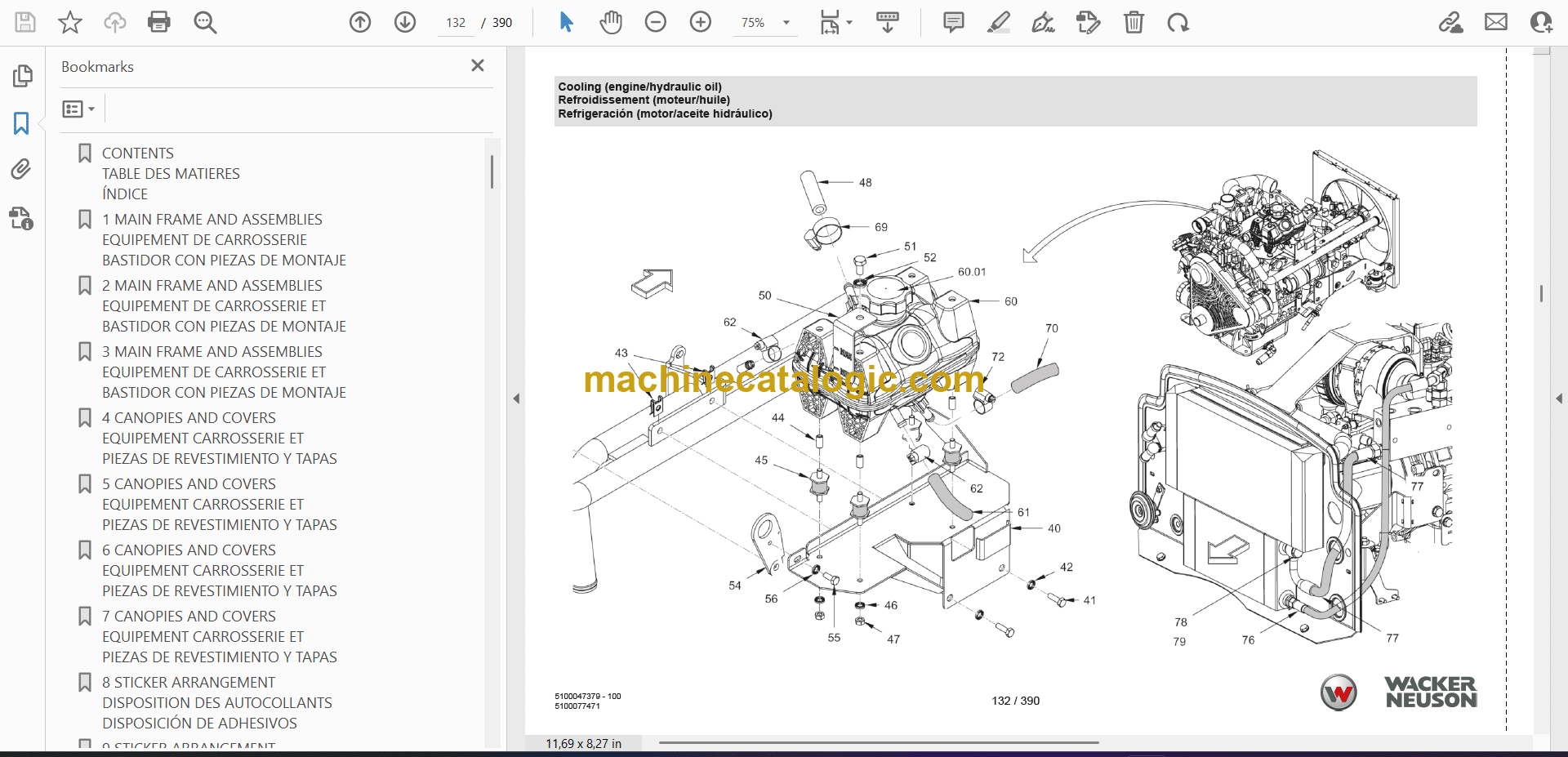
Task: Go to next page arrow
Action: 405,22
